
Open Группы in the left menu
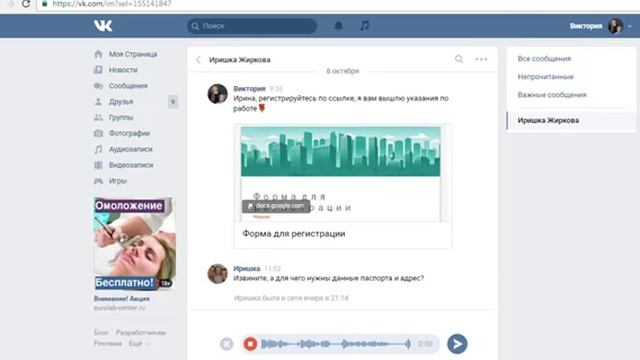pyautogui.click(x=121, y=118)
